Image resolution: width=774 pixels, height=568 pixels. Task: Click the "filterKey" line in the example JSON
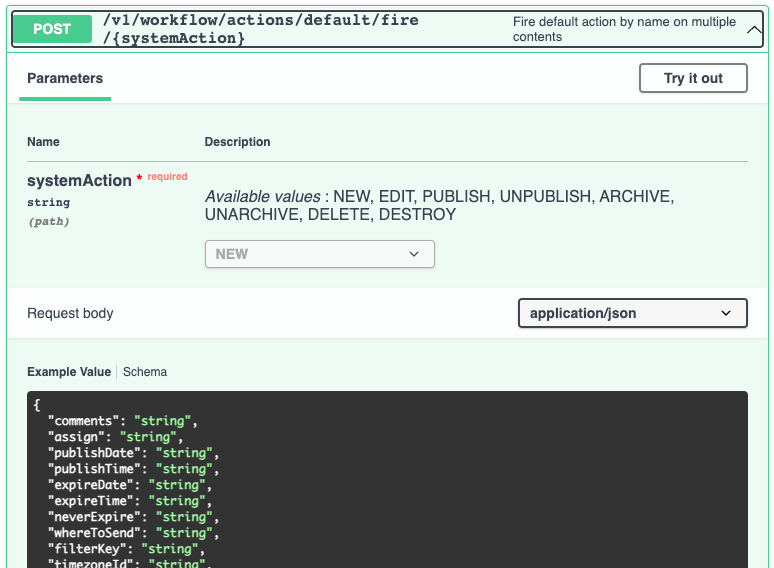126,549
